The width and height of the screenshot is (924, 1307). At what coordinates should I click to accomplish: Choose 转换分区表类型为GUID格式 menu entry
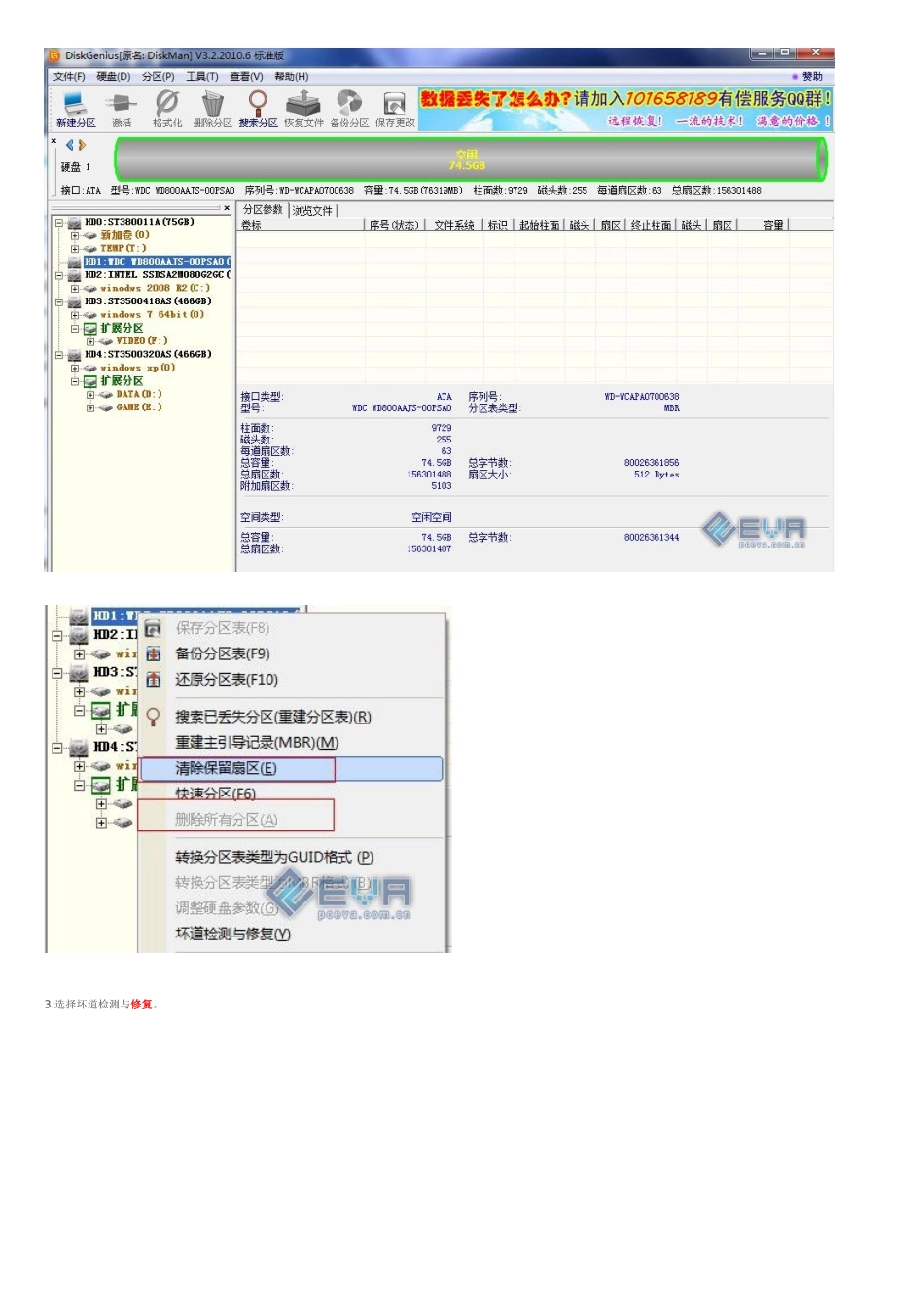click(x=274, y=858)
